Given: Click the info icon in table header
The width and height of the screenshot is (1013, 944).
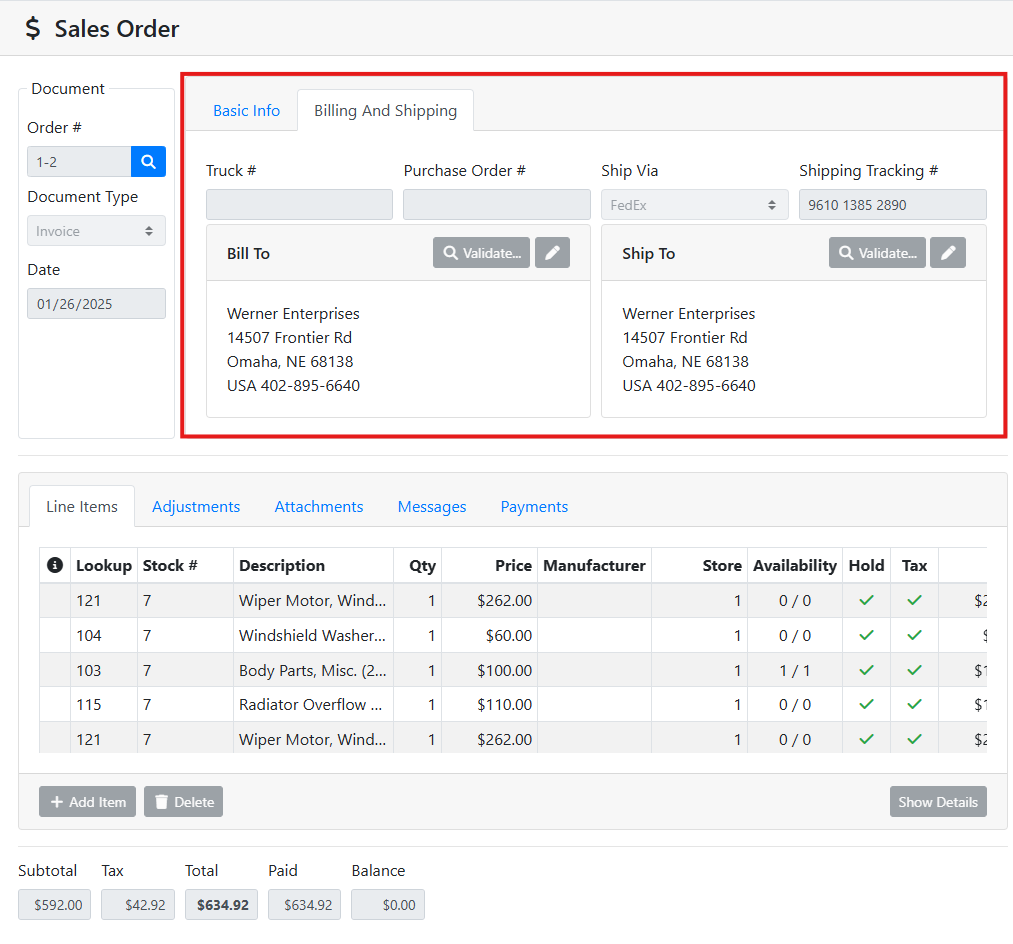Looking at the screenshot, I should (x=55, y=566).
